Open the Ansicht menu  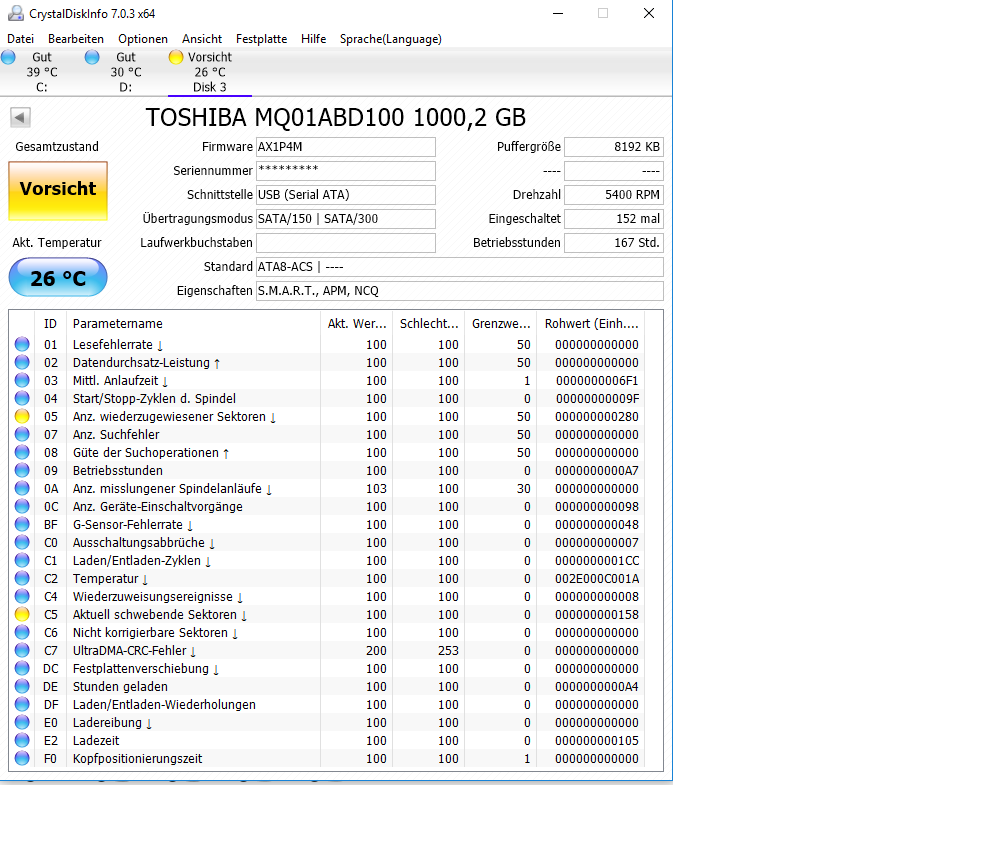[202, 39]
